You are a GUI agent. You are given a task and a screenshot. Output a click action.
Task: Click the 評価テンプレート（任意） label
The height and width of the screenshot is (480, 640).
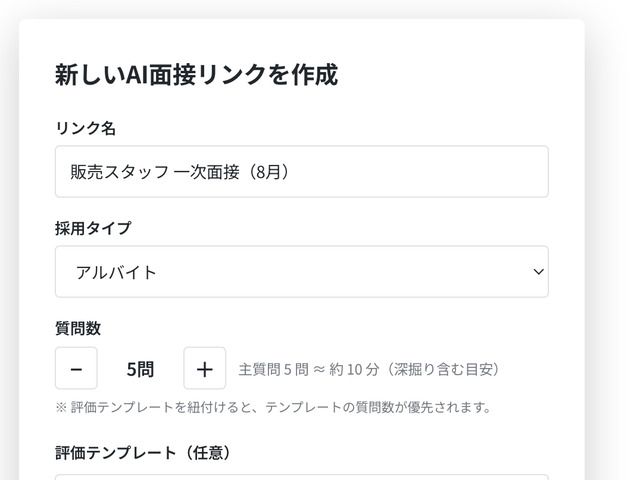143,453
